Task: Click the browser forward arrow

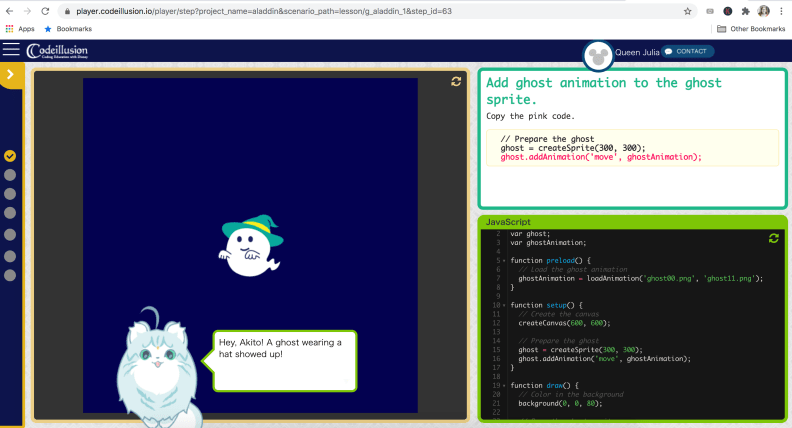Action: [x=27, y=11]
